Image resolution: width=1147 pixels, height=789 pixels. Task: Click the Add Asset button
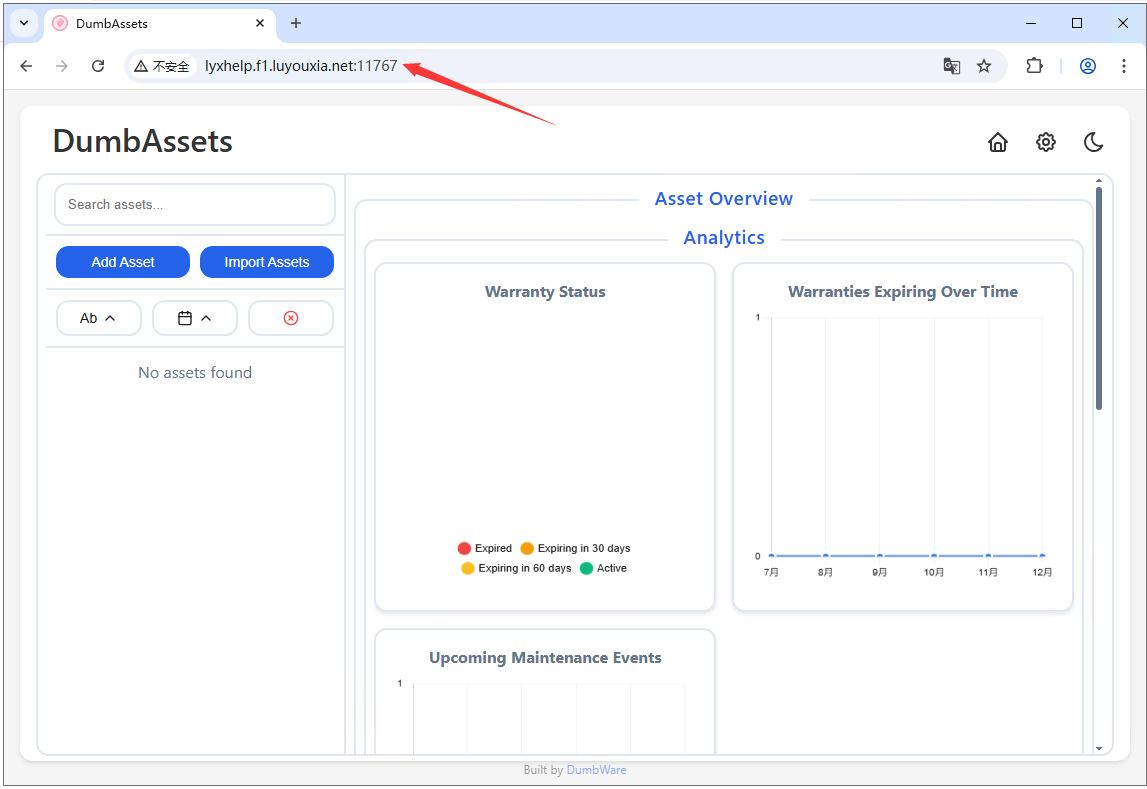point(123,262)
